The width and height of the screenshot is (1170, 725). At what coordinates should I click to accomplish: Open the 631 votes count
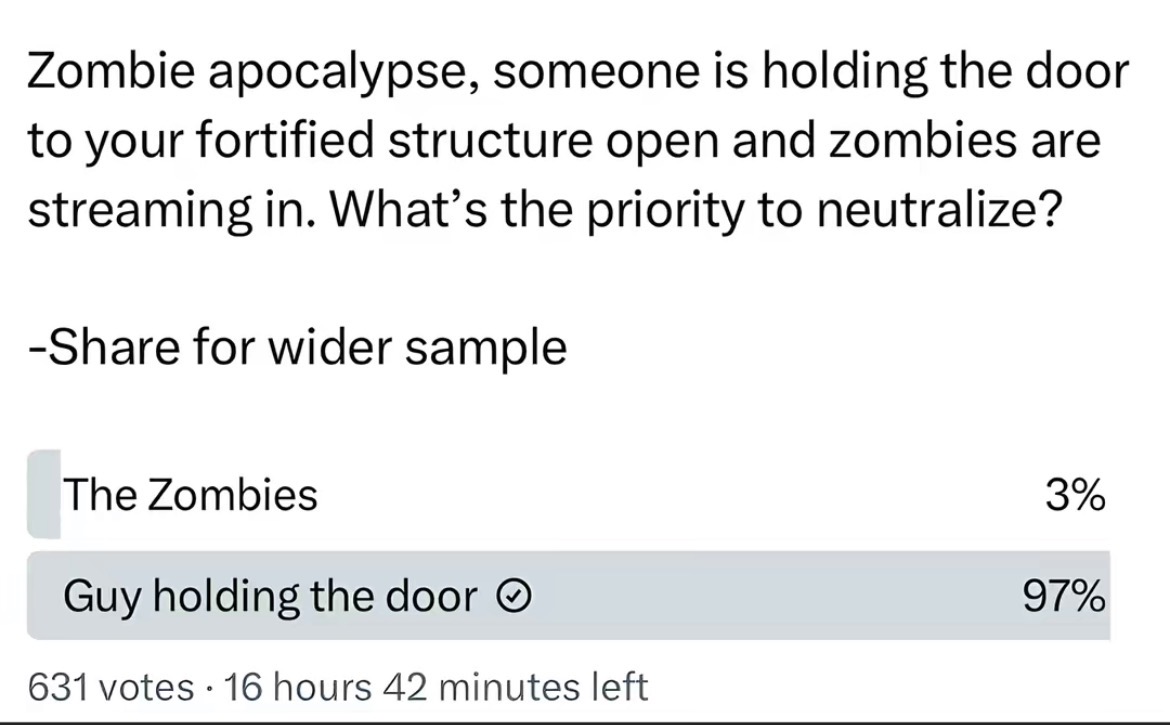click(111, 687)
